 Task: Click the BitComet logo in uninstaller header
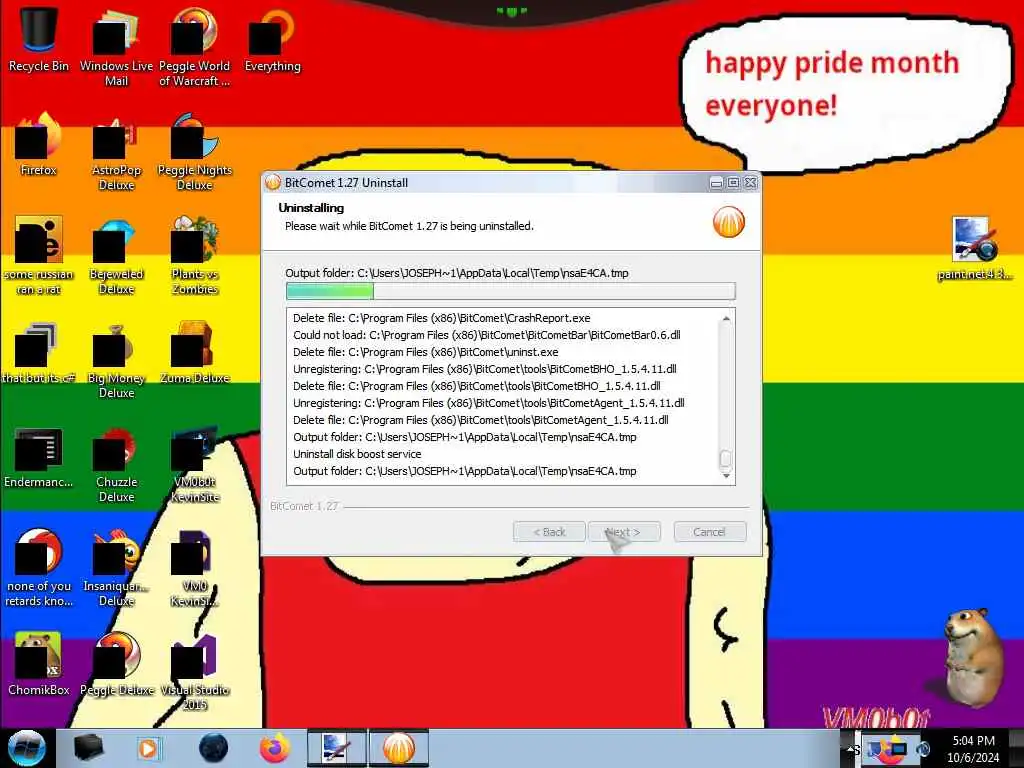(728, 222)
